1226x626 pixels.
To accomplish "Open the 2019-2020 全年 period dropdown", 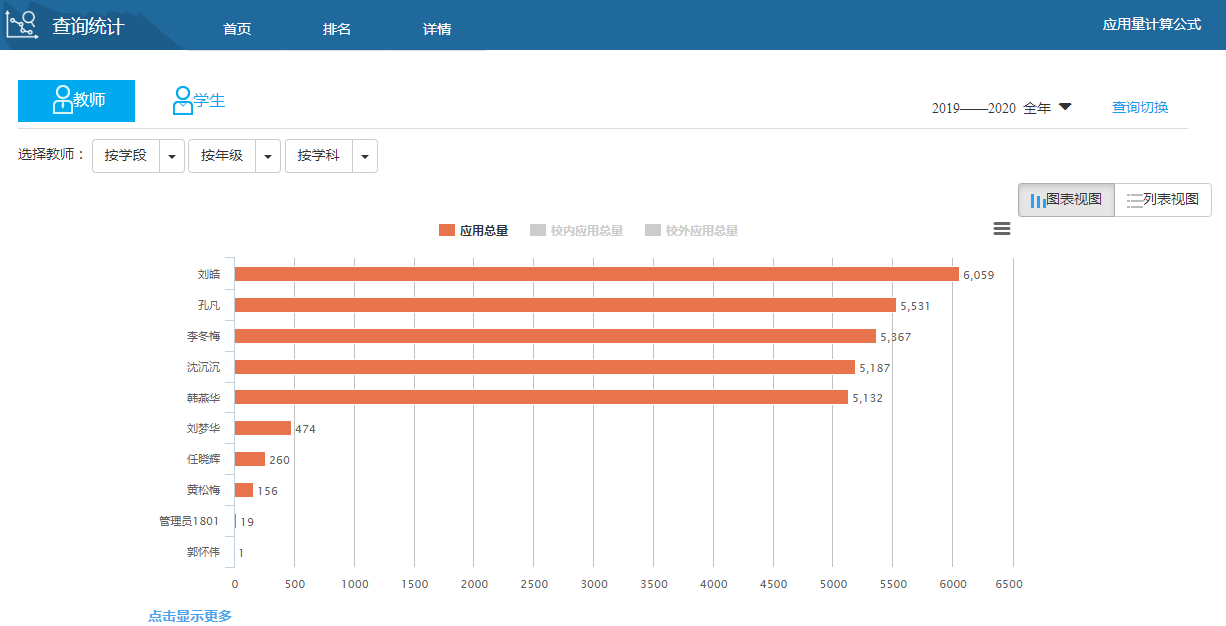I will pos(1065,107).
